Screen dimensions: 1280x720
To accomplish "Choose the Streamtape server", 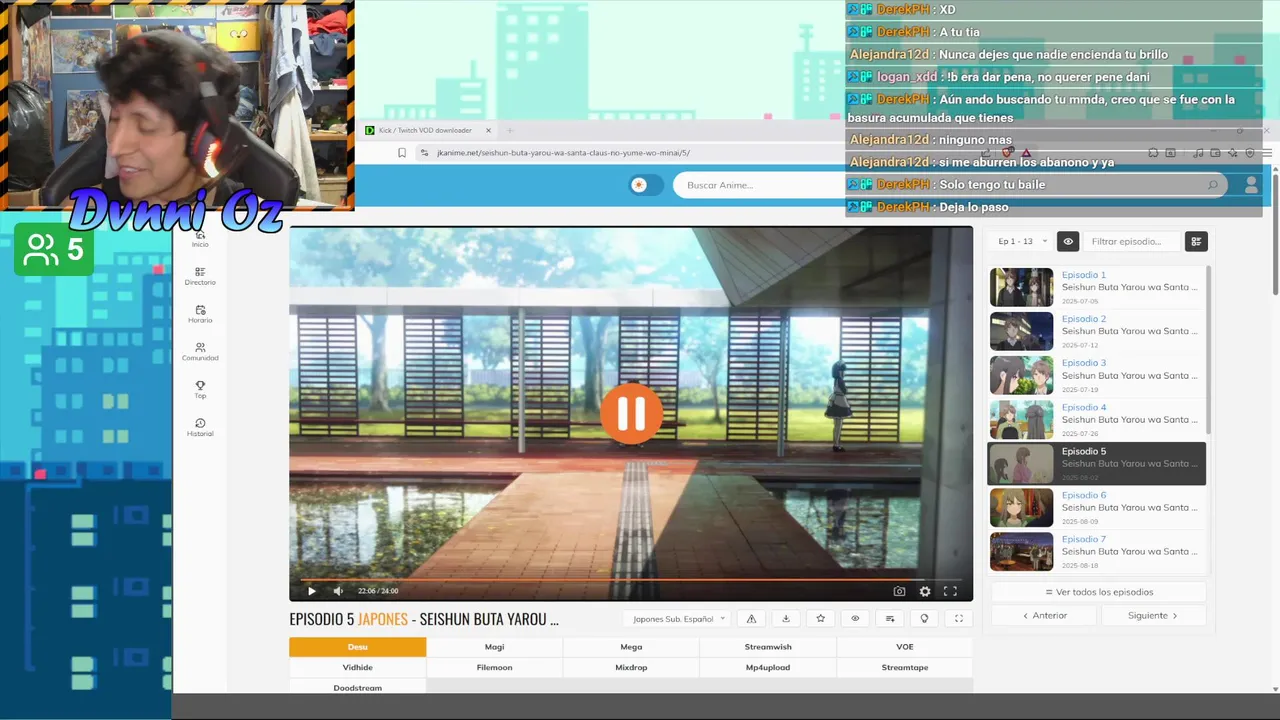I will [x=905, y=667].
